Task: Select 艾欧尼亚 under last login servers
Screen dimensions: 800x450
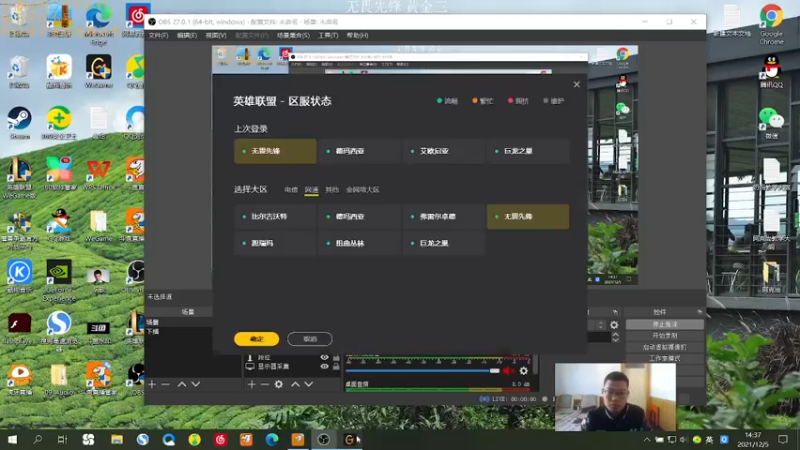Action: point(443,151)
